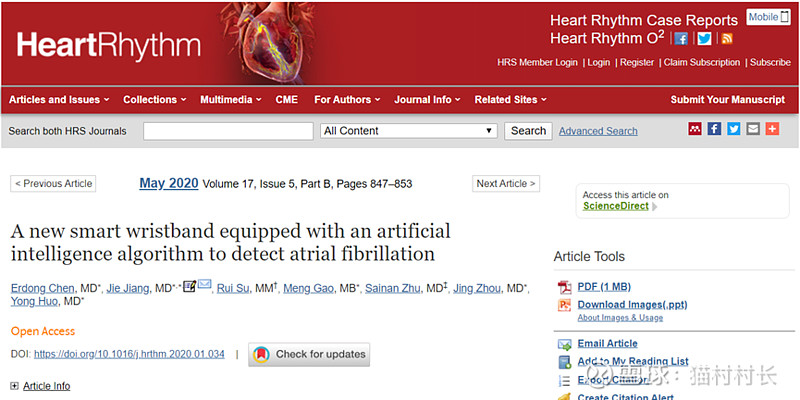Click the Mobile view button

(x=768, y=17)
